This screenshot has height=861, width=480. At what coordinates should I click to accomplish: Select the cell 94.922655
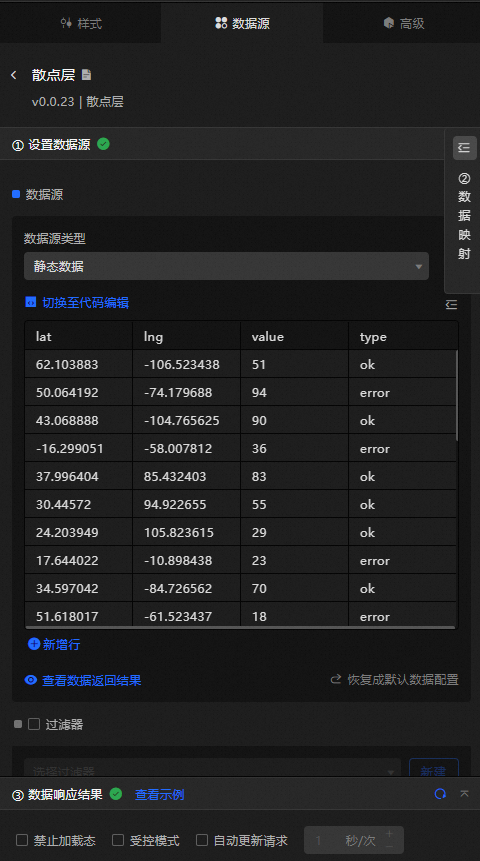point(187,504)
